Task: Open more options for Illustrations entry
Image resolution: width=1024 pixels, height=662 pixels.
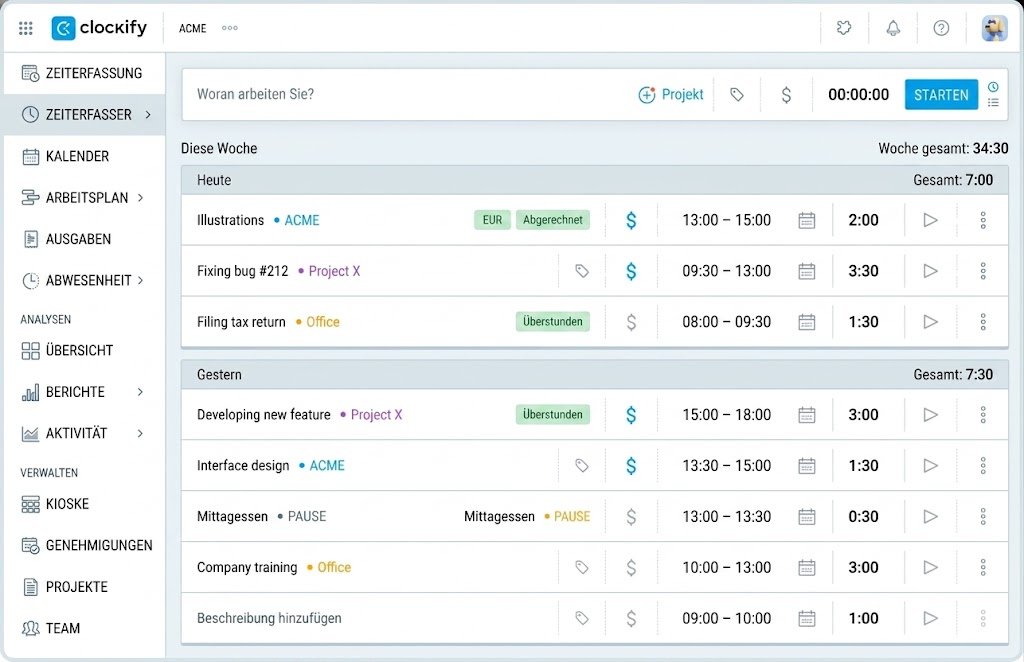Action: point(983,221)
